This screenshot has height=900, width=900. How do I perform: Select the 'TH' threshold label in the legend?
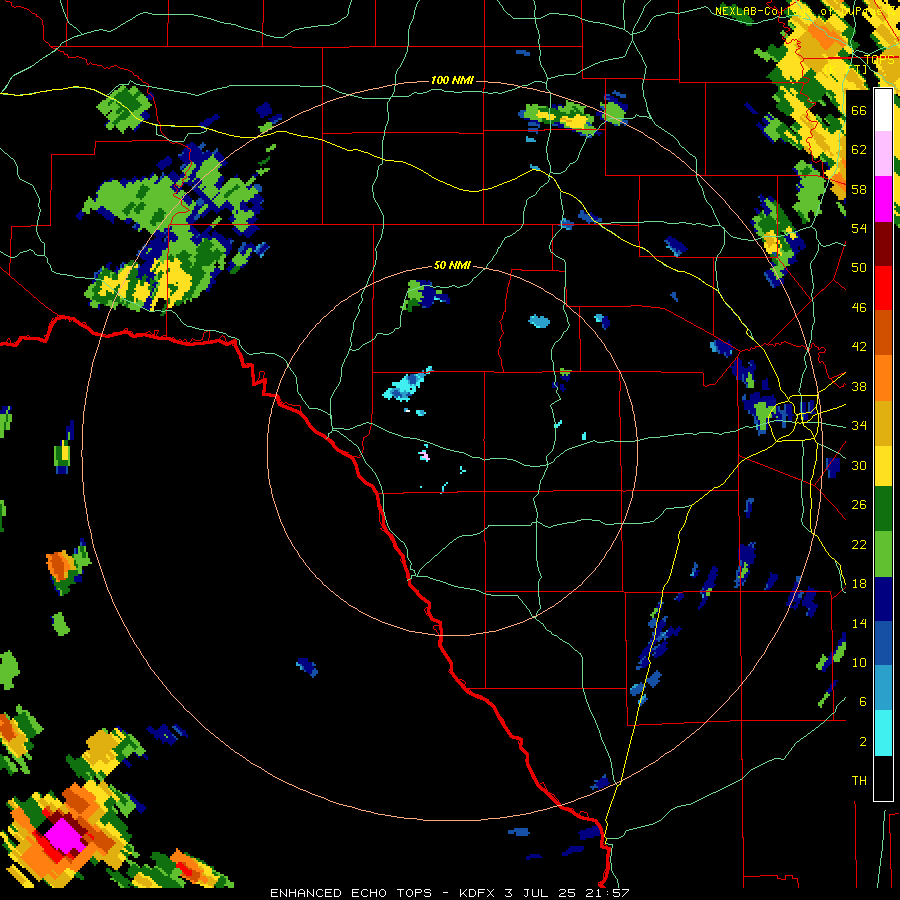(x=859, y=781)
